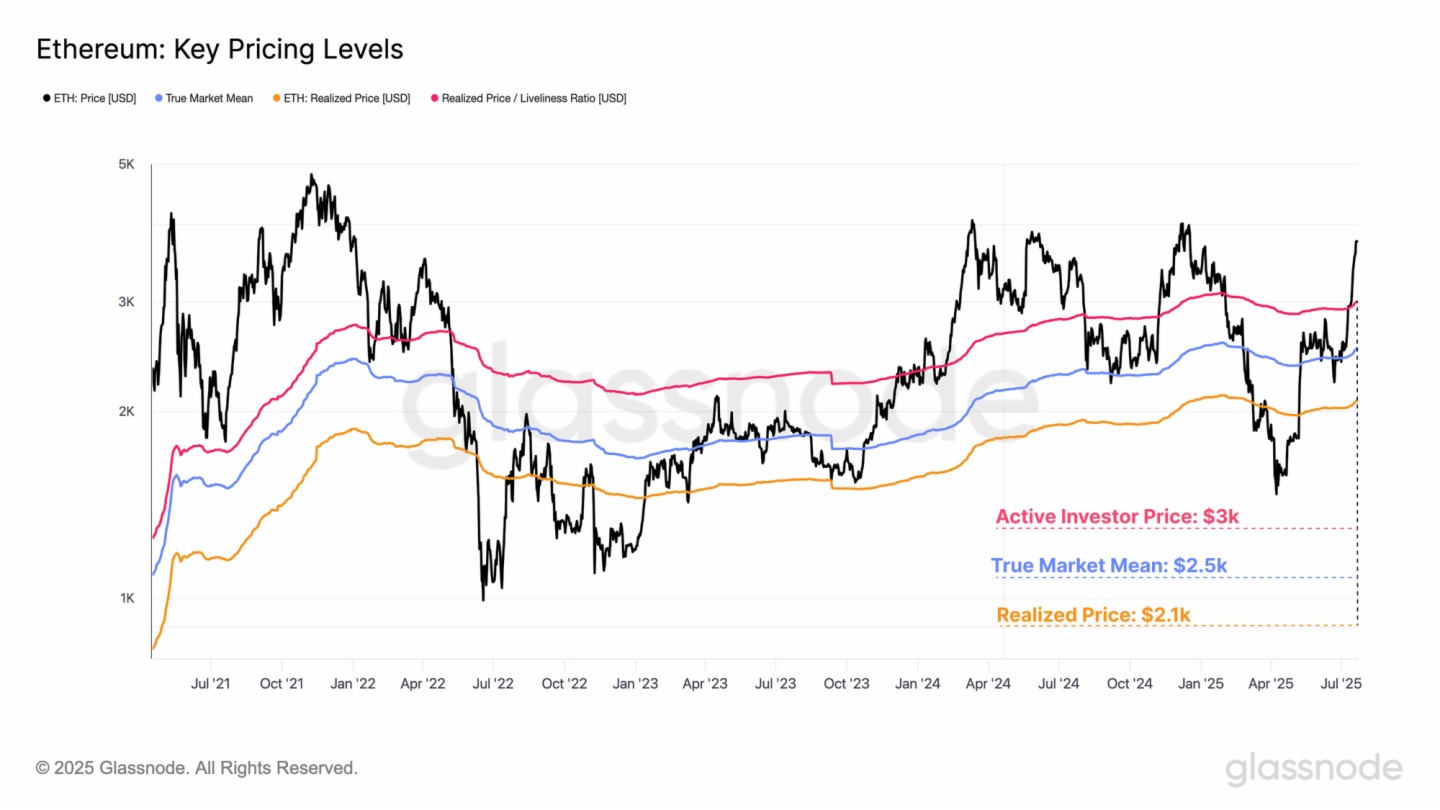Select the Oct '21 x-axis label
Screen dimensions: 1440x810
282,684
